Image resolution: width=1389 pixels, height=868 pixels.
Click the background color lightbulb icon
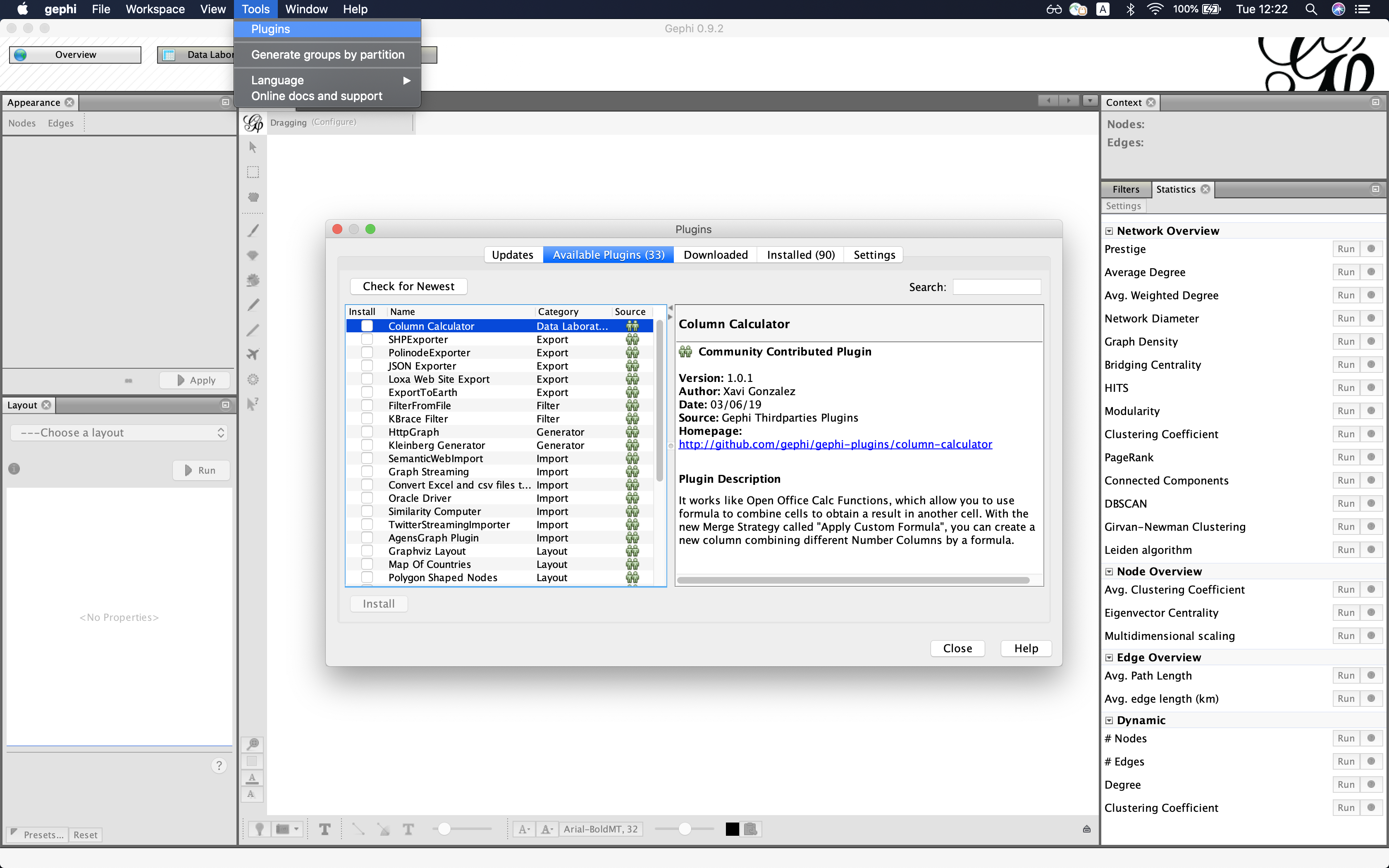tap(260, 829)
